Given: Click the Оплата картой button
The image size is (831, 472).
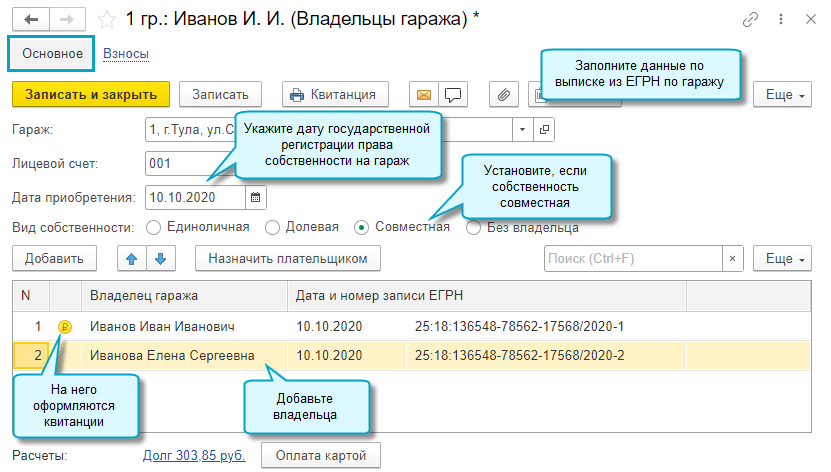Looking at the screenshot, I should [321, 456].
